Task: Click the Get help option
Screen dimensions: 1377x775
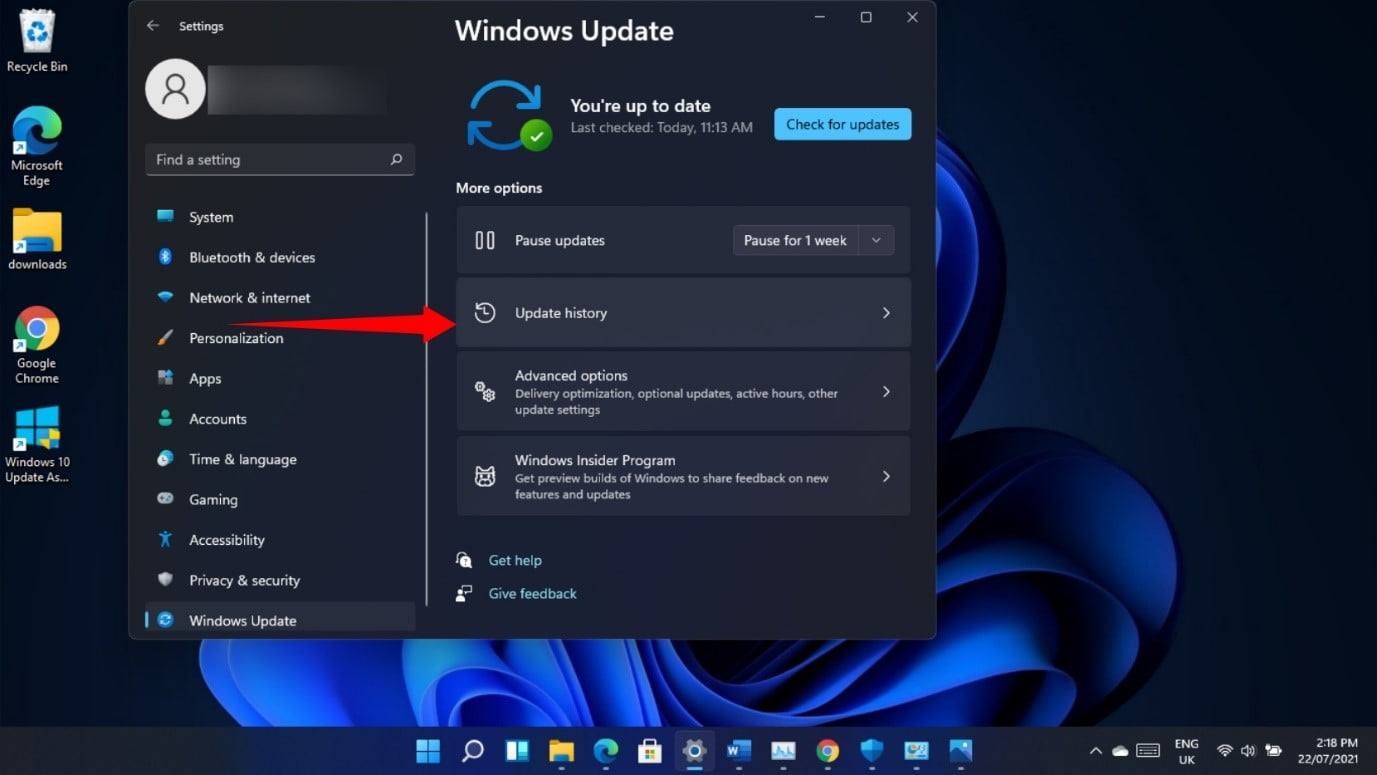Action: (x=515, y=560)
